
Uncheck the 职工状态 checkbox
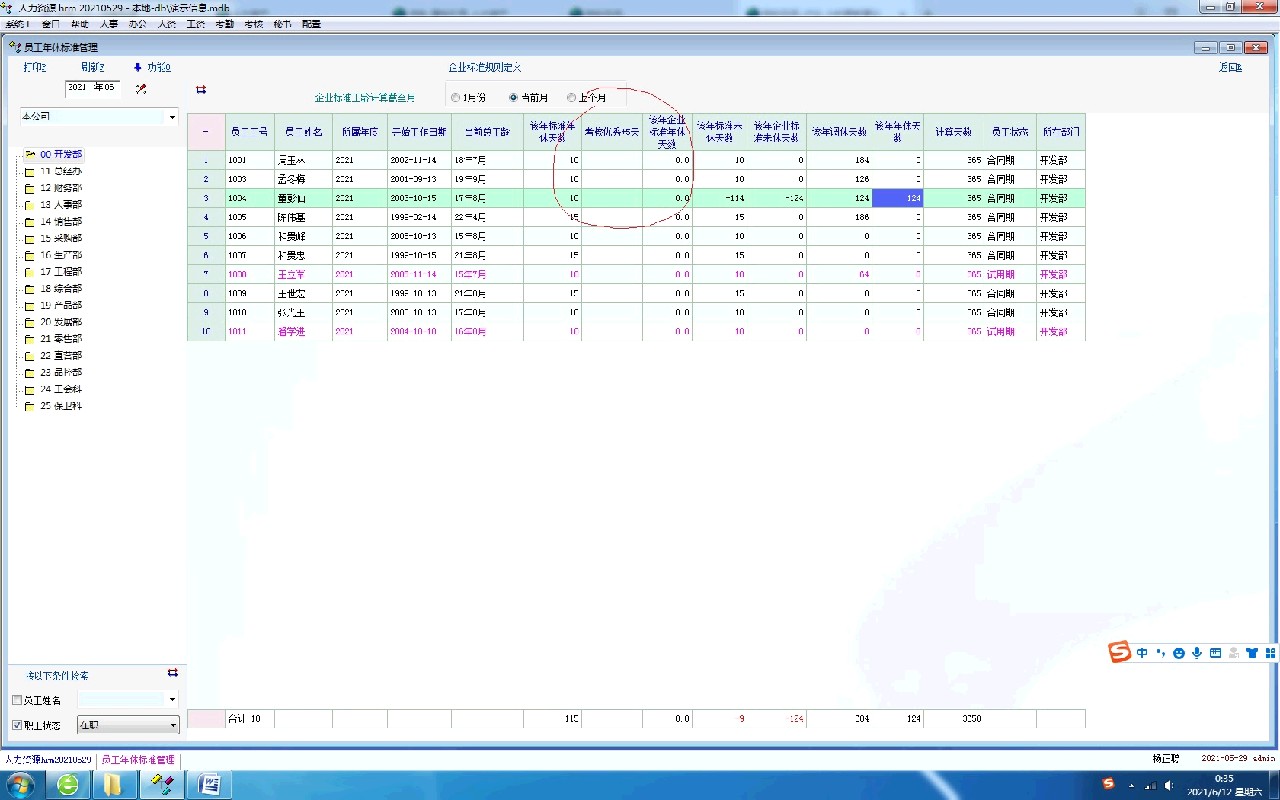[x=17, y=725]
